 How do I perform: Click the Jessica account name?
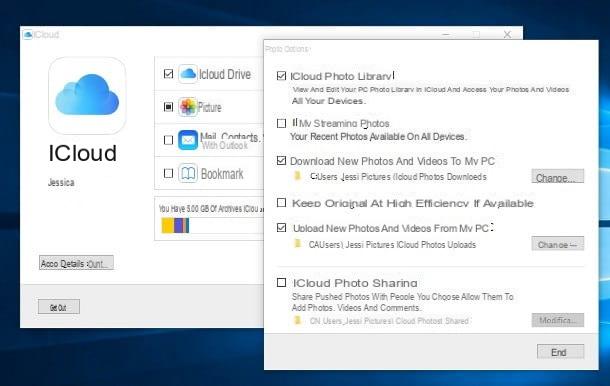pos(61,182)
